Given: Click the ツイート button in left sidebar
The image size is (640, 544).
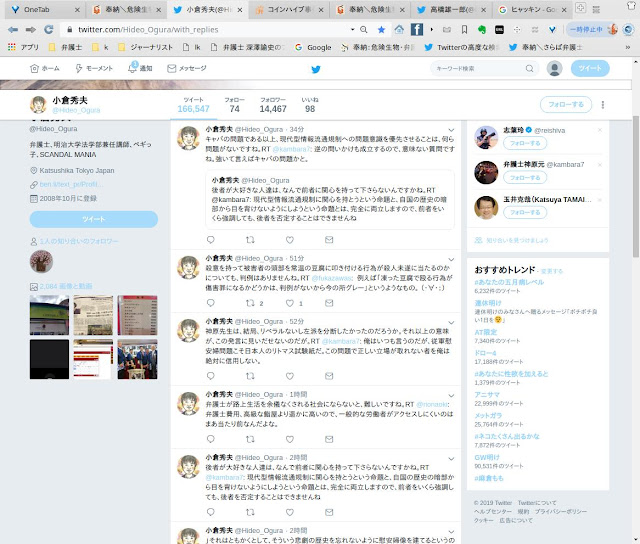Looking at the screenshot, I should tap(93, 220).
